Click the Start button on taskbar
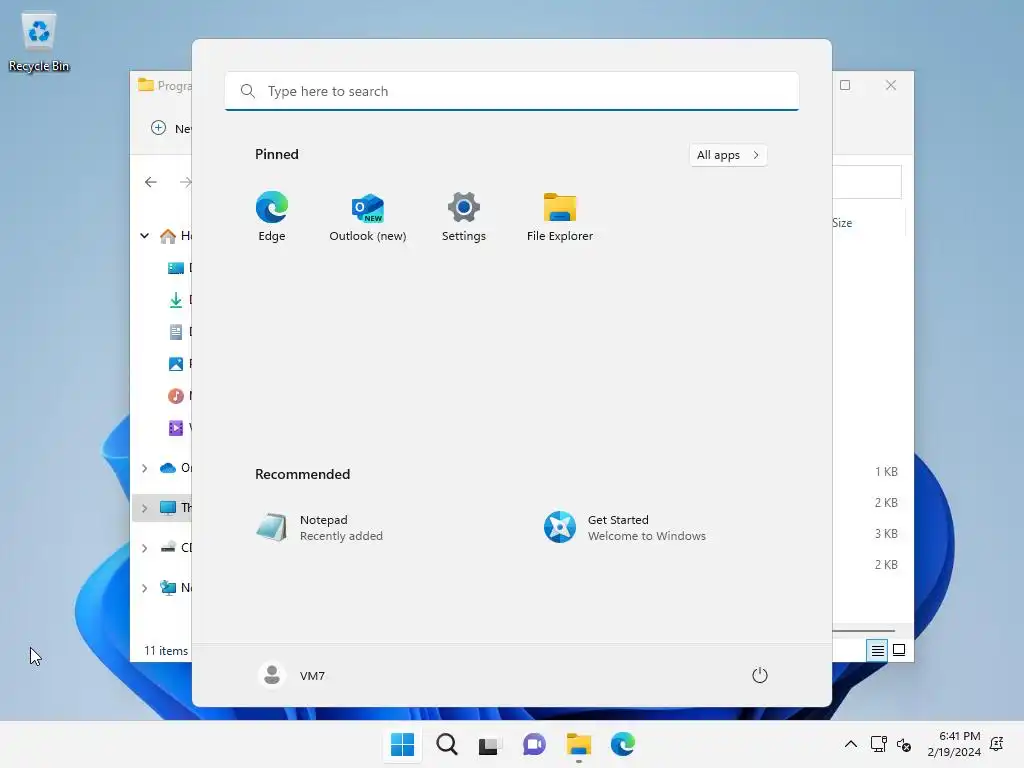The width and height of the screenshot is (1024, 768). tap(402, 744)
